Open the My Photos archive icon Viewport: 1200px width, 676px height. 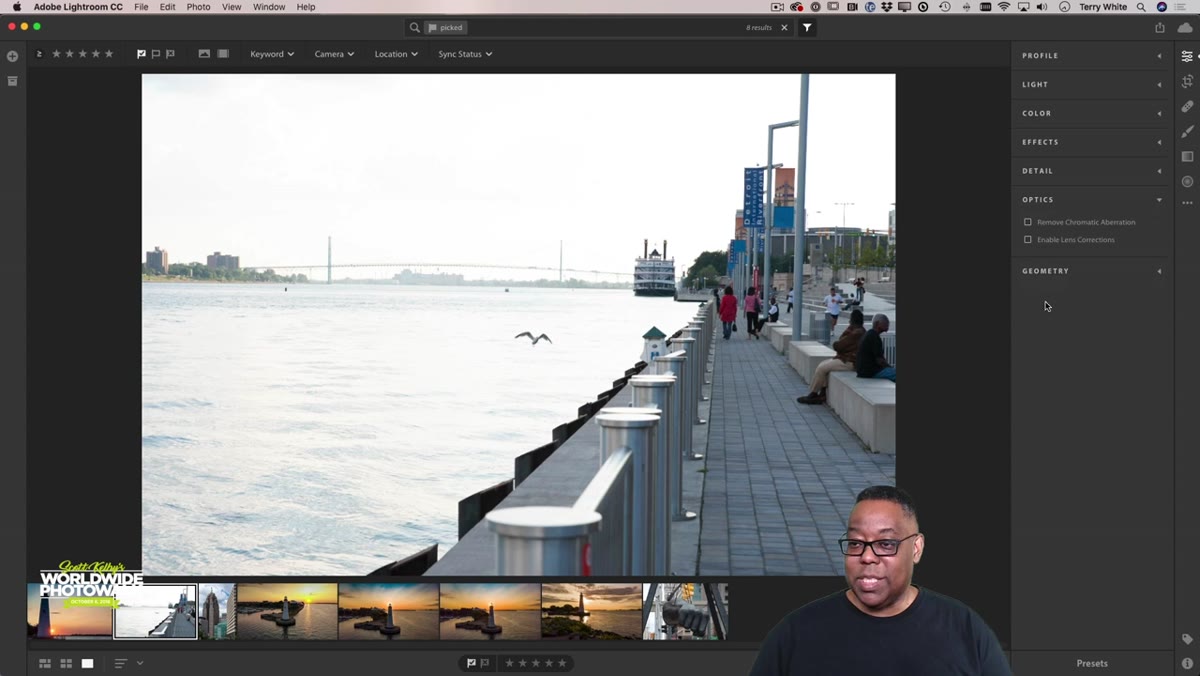tap(12, 81)
